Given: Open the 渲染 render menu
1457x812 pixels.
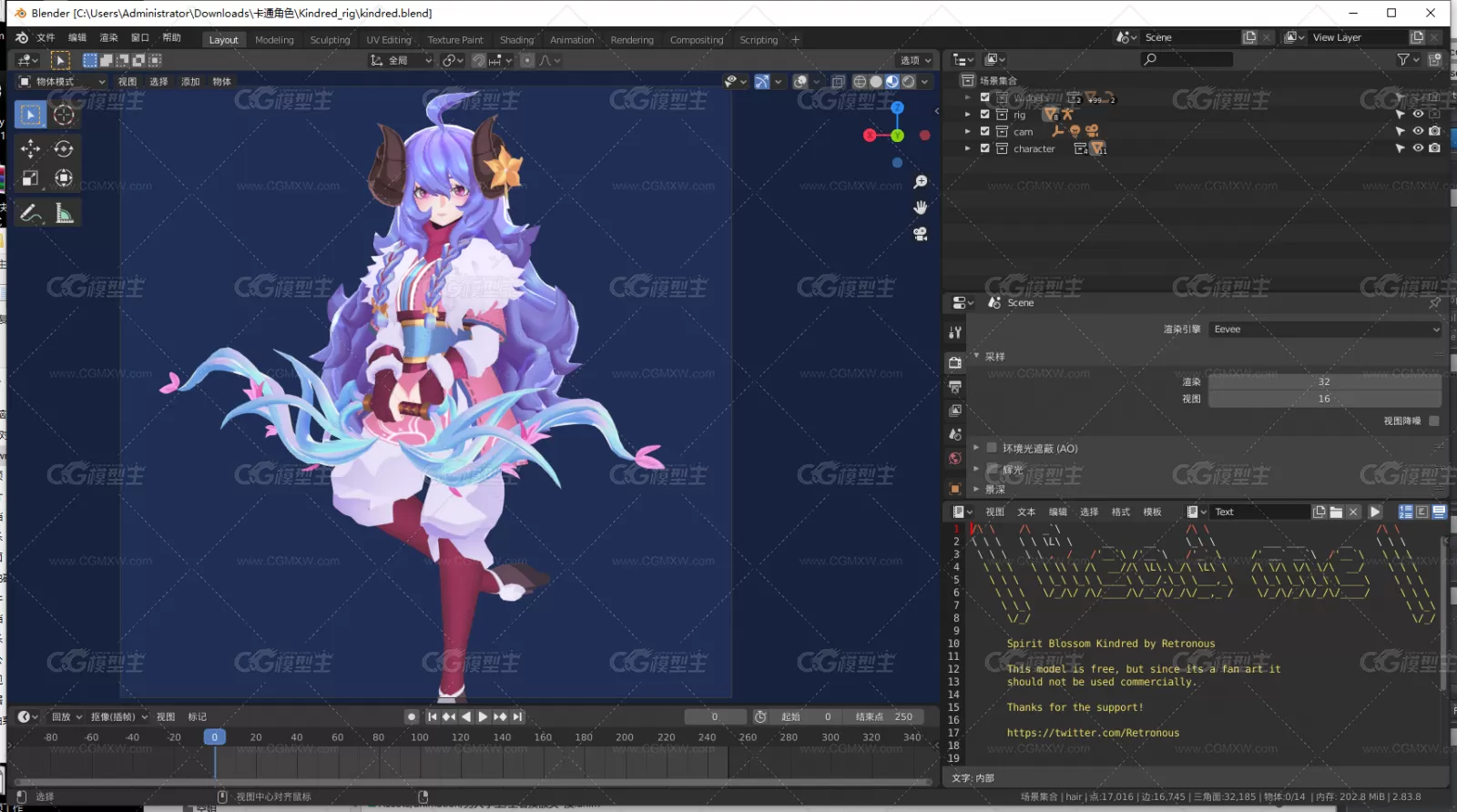Looking at the screenshot, I should click(108, 37).
